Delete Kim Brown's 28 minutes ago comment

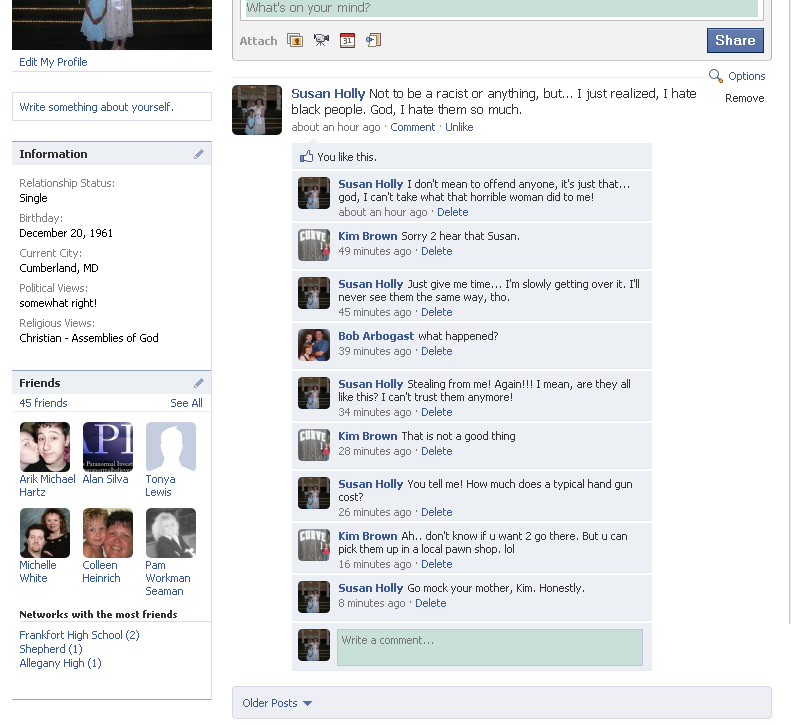pos(437,451)
